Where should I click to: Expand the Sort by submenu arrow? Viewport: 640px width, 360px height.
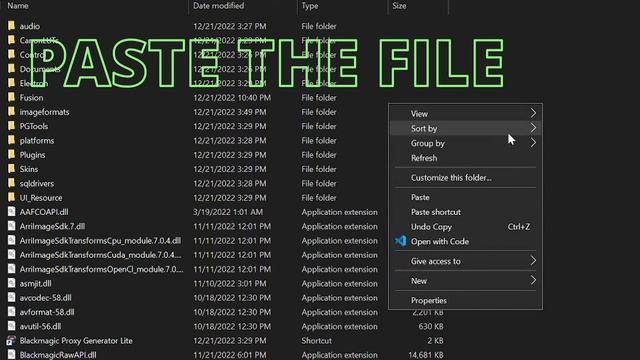click(533, 128)
